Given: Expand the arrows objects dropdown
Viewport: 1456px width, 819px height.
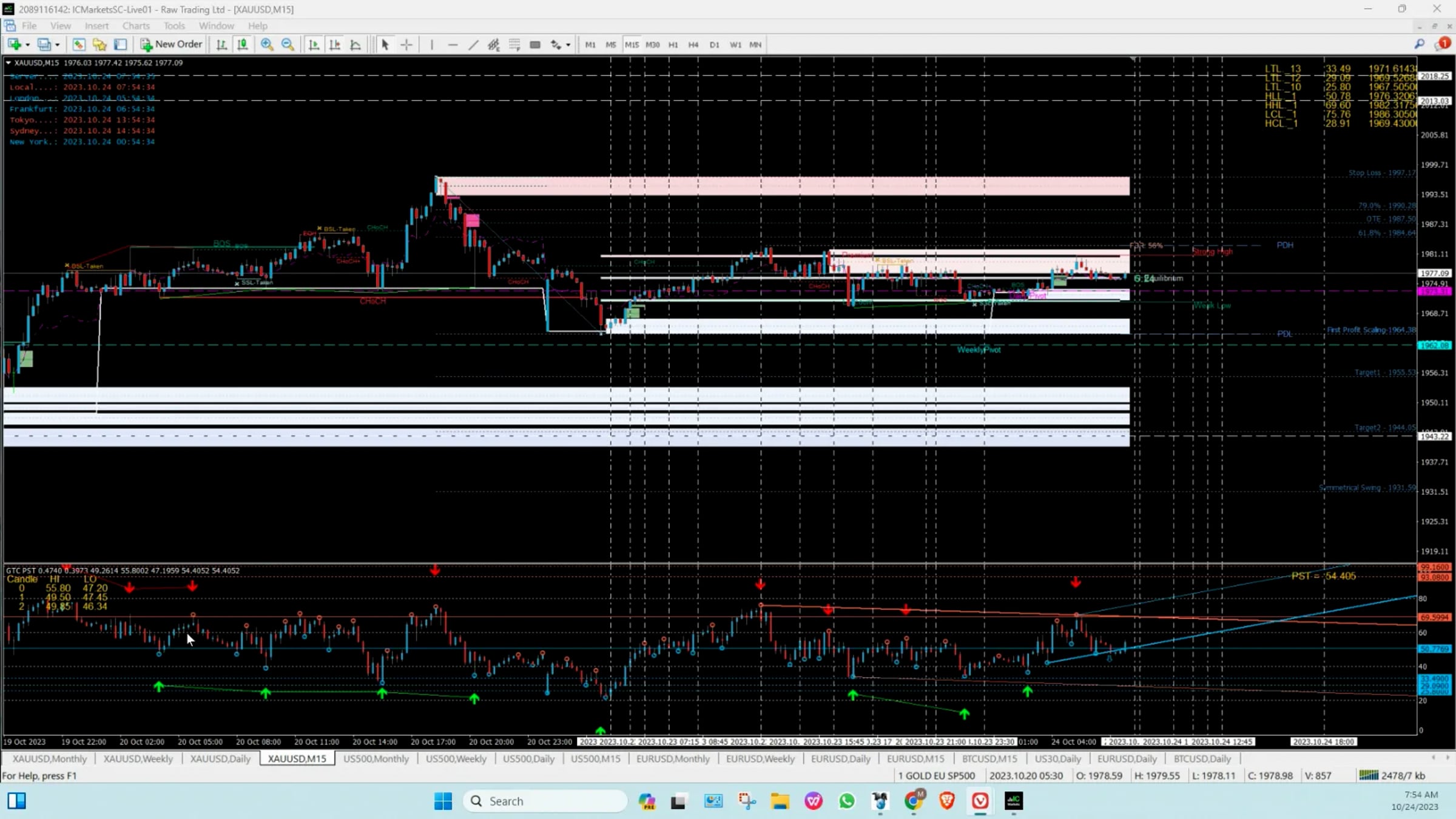Looking at the screenshot, I should tap(568, 45).
